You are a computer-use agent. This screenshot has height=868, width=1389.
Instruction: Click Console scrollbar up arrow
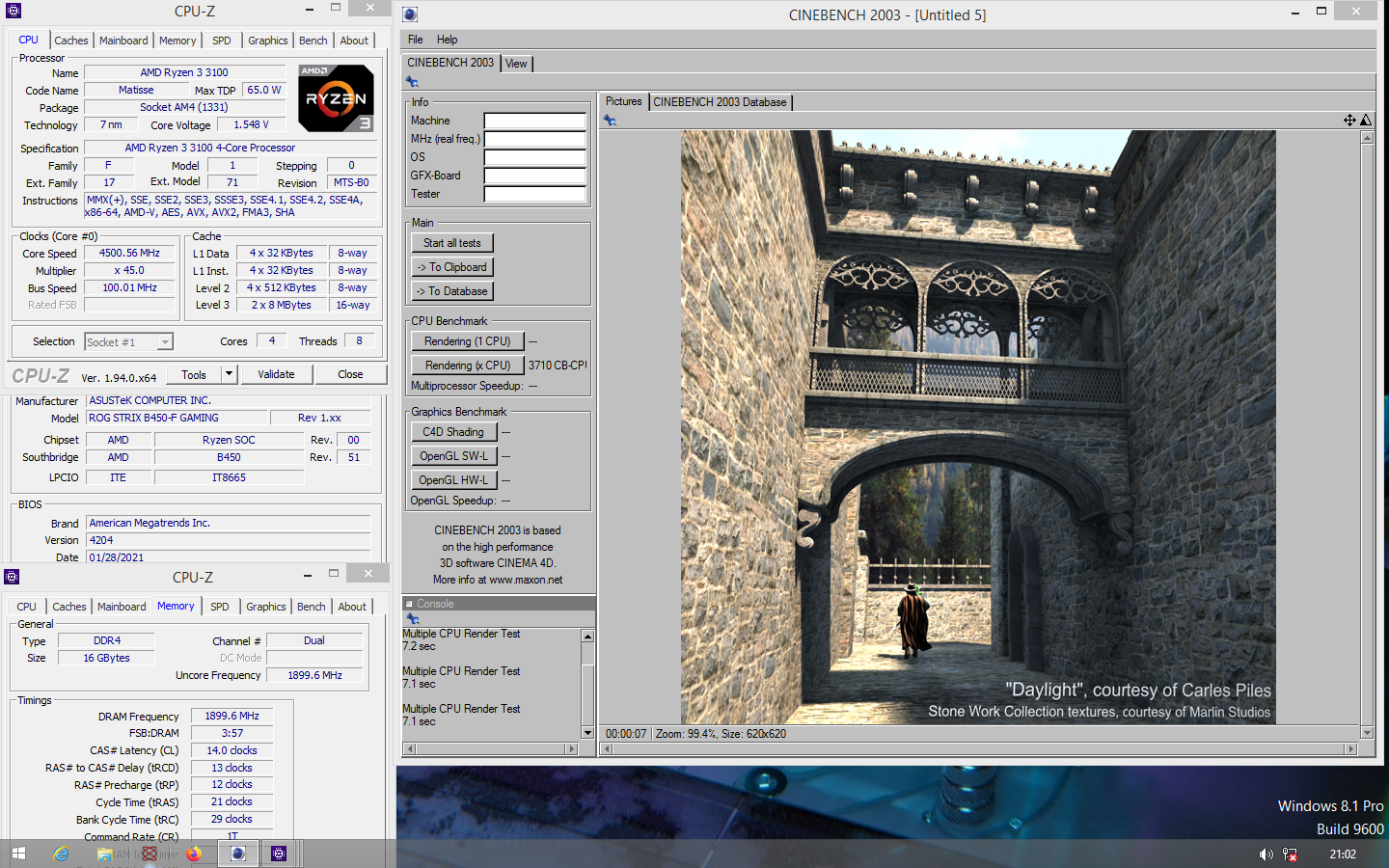point(587,637)
